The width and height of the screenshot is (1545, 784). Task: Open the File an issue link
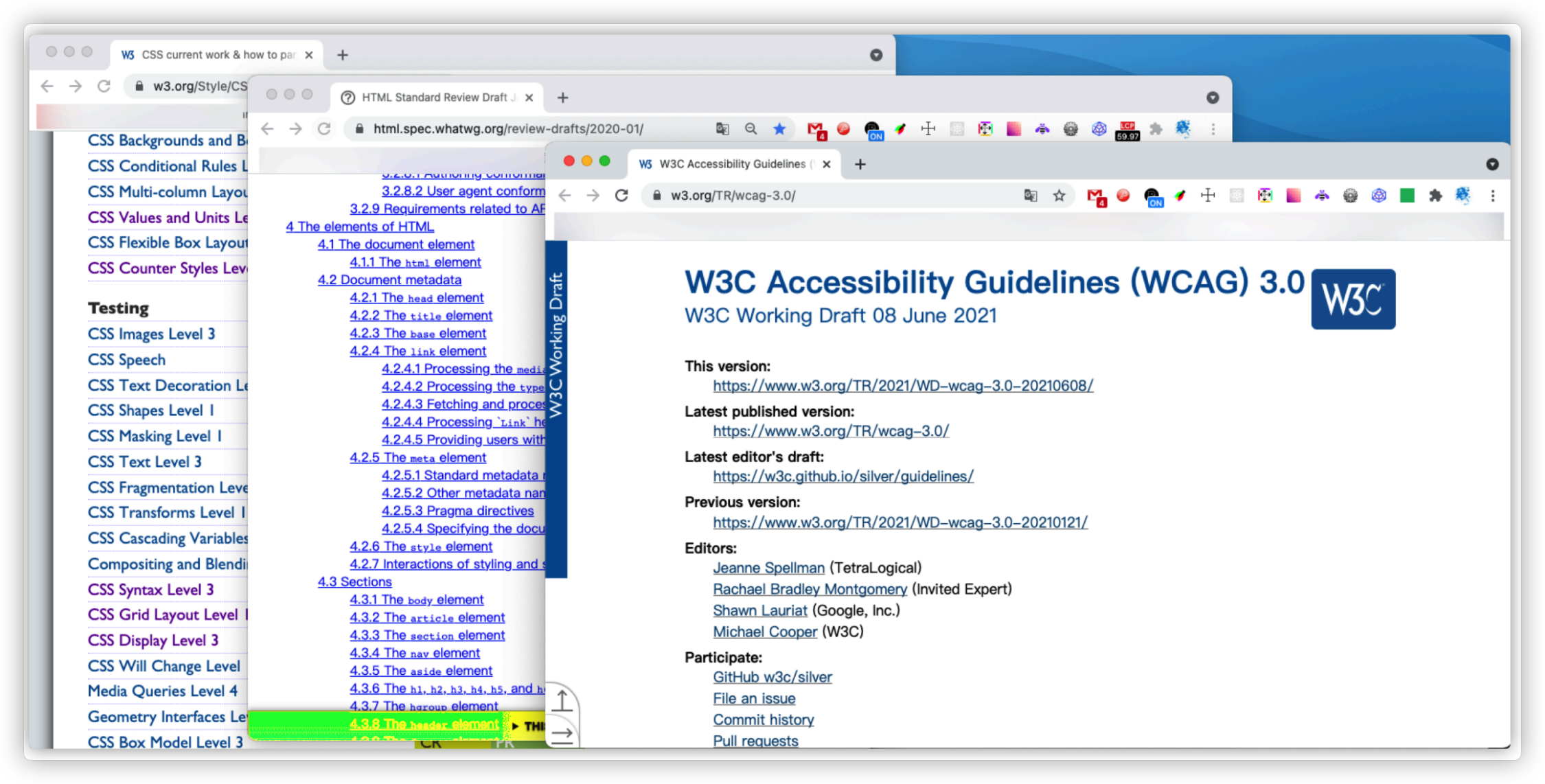[x=754, y=698]
